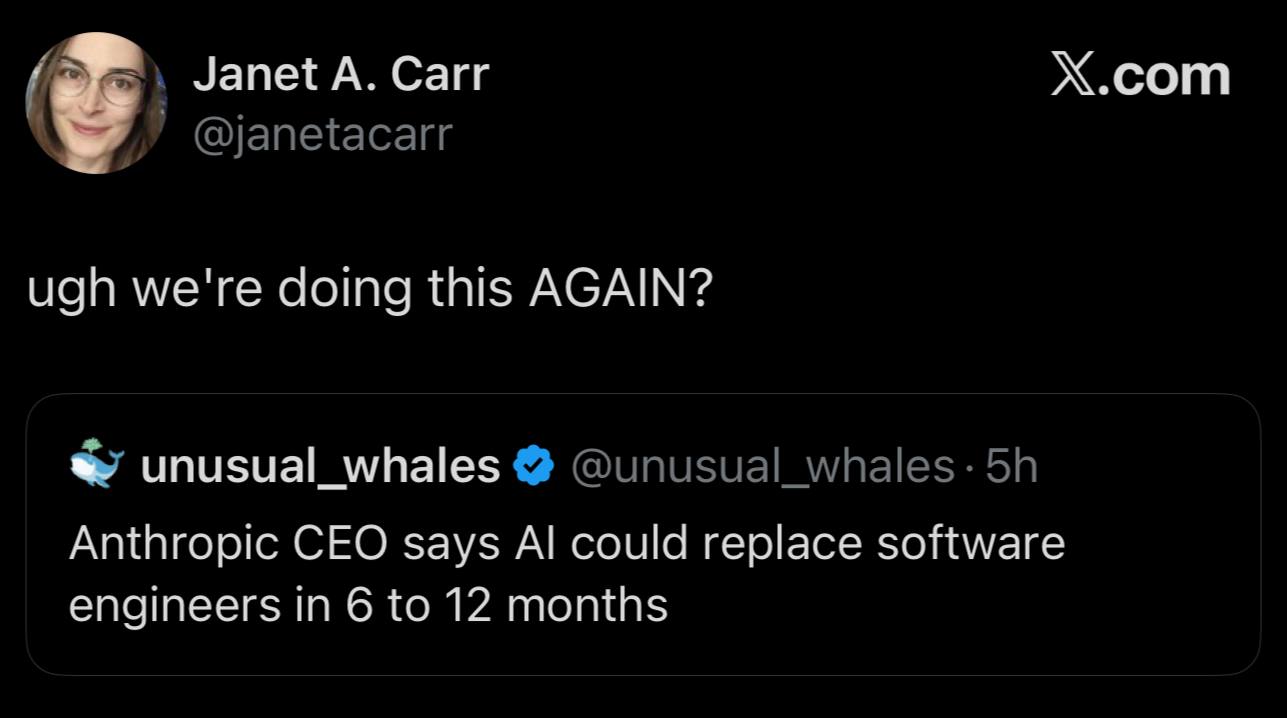
Task: Click the "ugh we're doing this AGAIN?" text
Action: 369,290
